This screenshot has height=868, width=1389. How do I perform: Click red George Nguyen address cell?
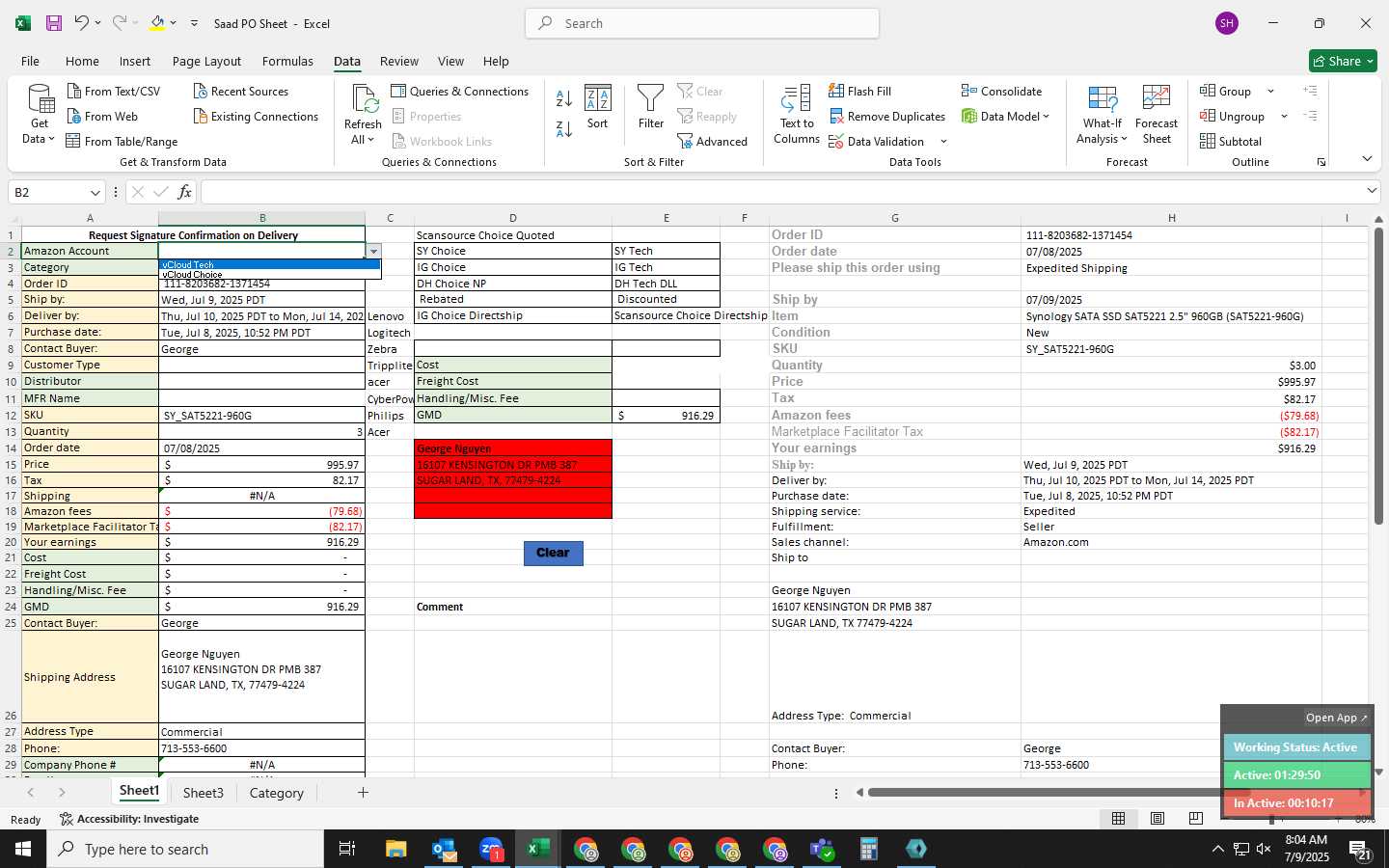point(512,448)
